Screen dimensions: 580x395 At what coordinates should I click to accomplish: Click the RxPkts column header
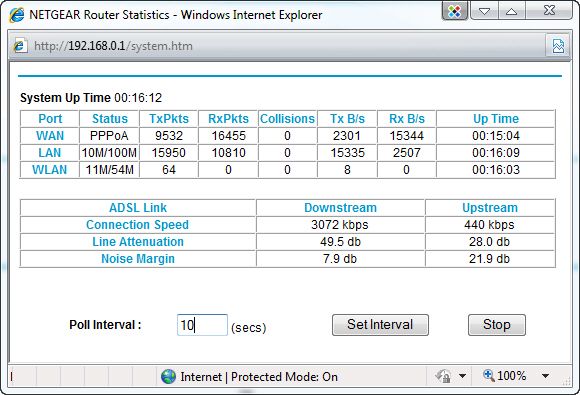pyautogui.click(x=228, y=119)
